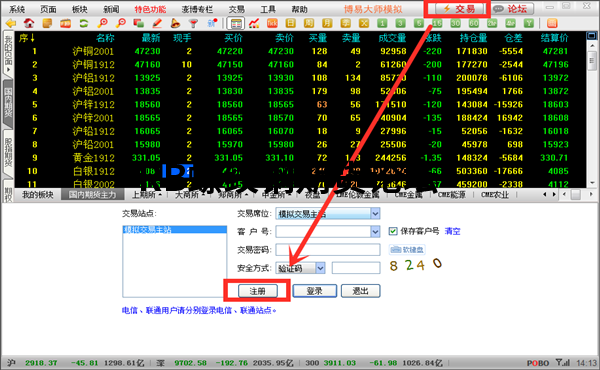Switch to the 我的板块 tab
Image resolution: width=600 pixels, height=370 pixels.
click(38, 194)
